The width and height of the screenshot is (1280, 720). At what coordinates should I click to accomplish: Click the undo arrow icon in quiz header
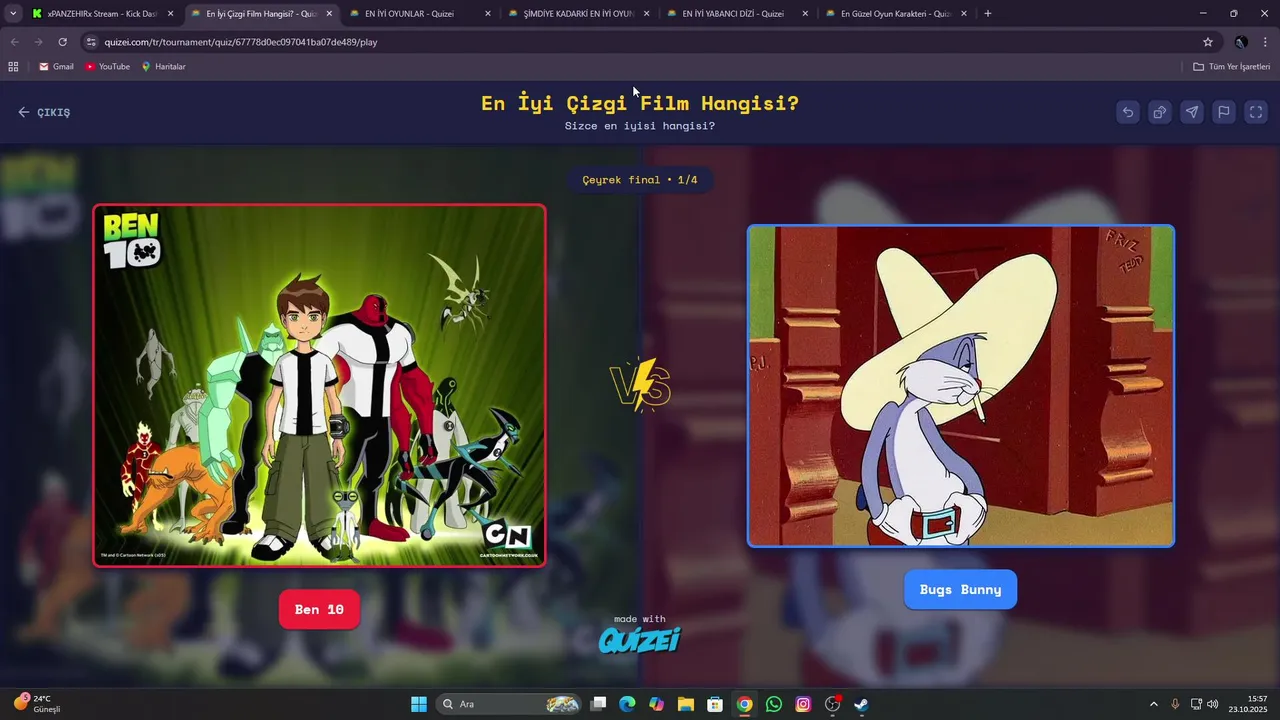coord(1128,112)
